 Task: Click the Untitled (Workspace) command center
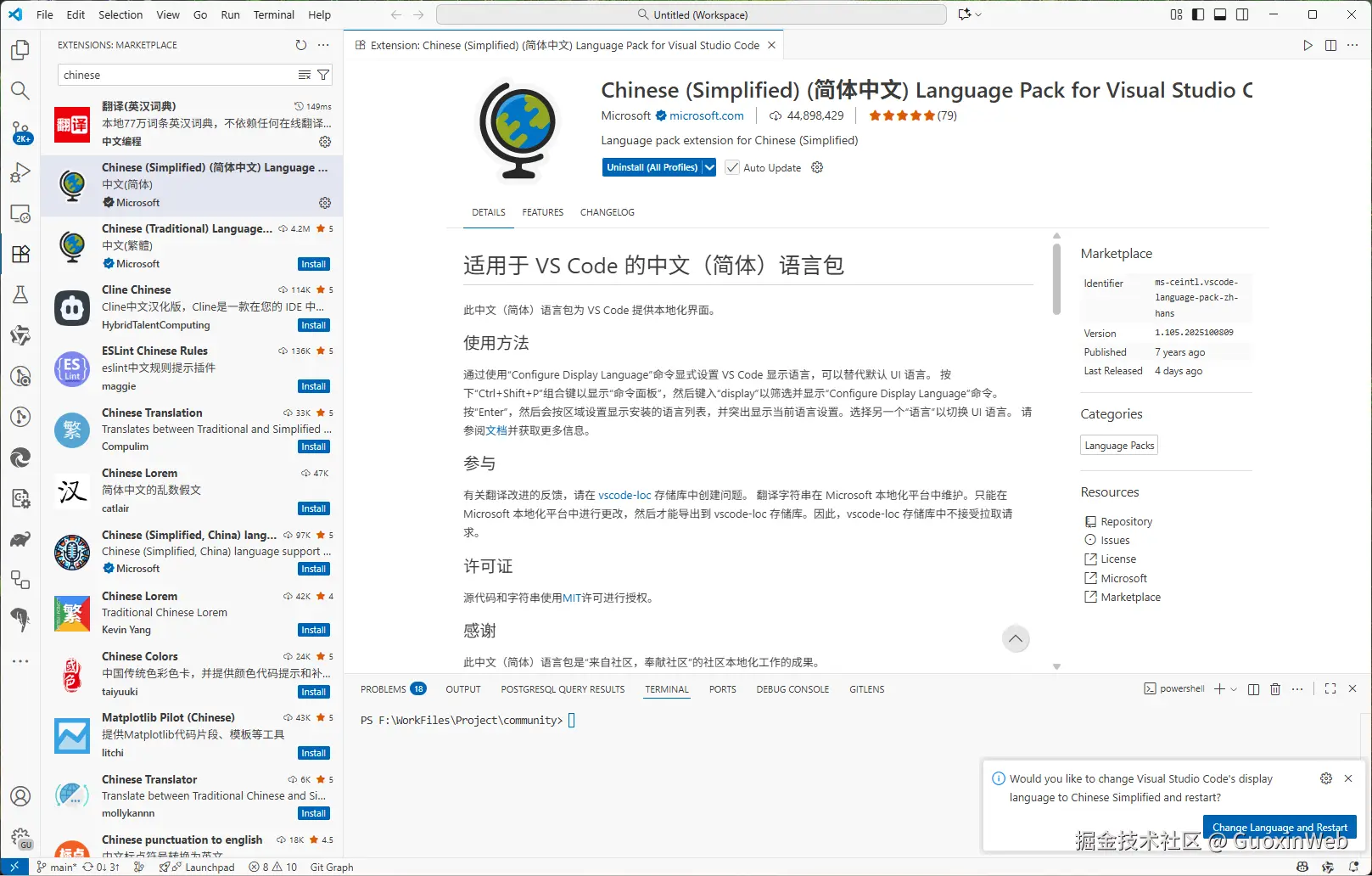click(692, 14)
